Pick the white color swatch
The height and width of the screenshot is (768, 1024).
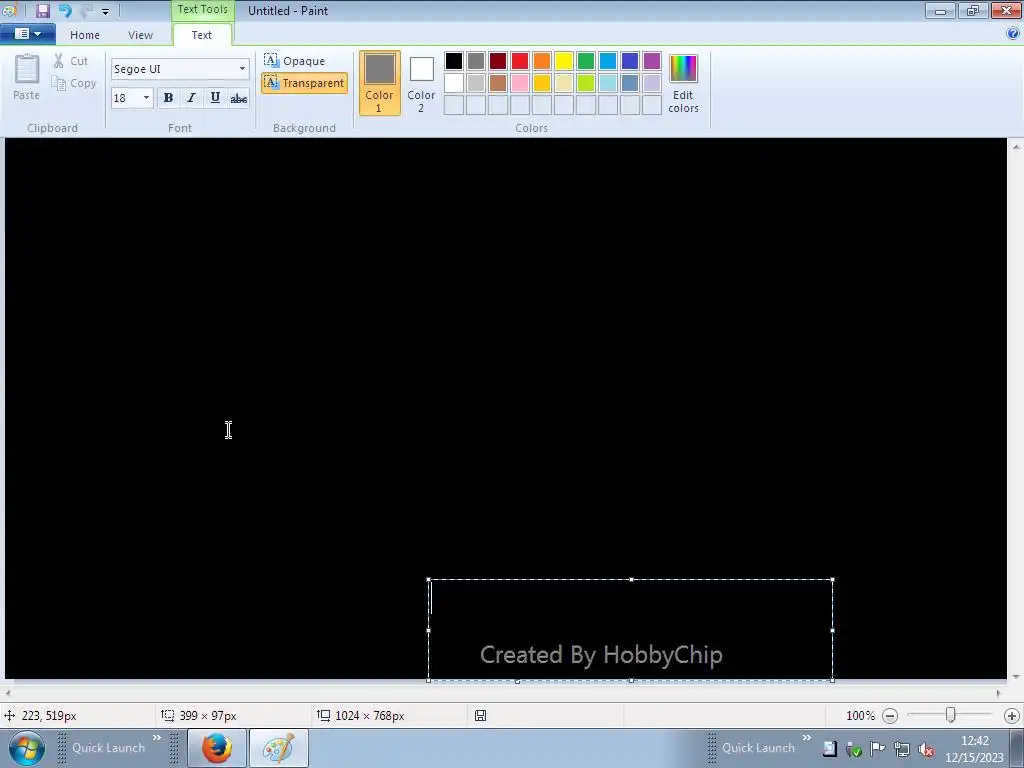click(x=454, y=83)
